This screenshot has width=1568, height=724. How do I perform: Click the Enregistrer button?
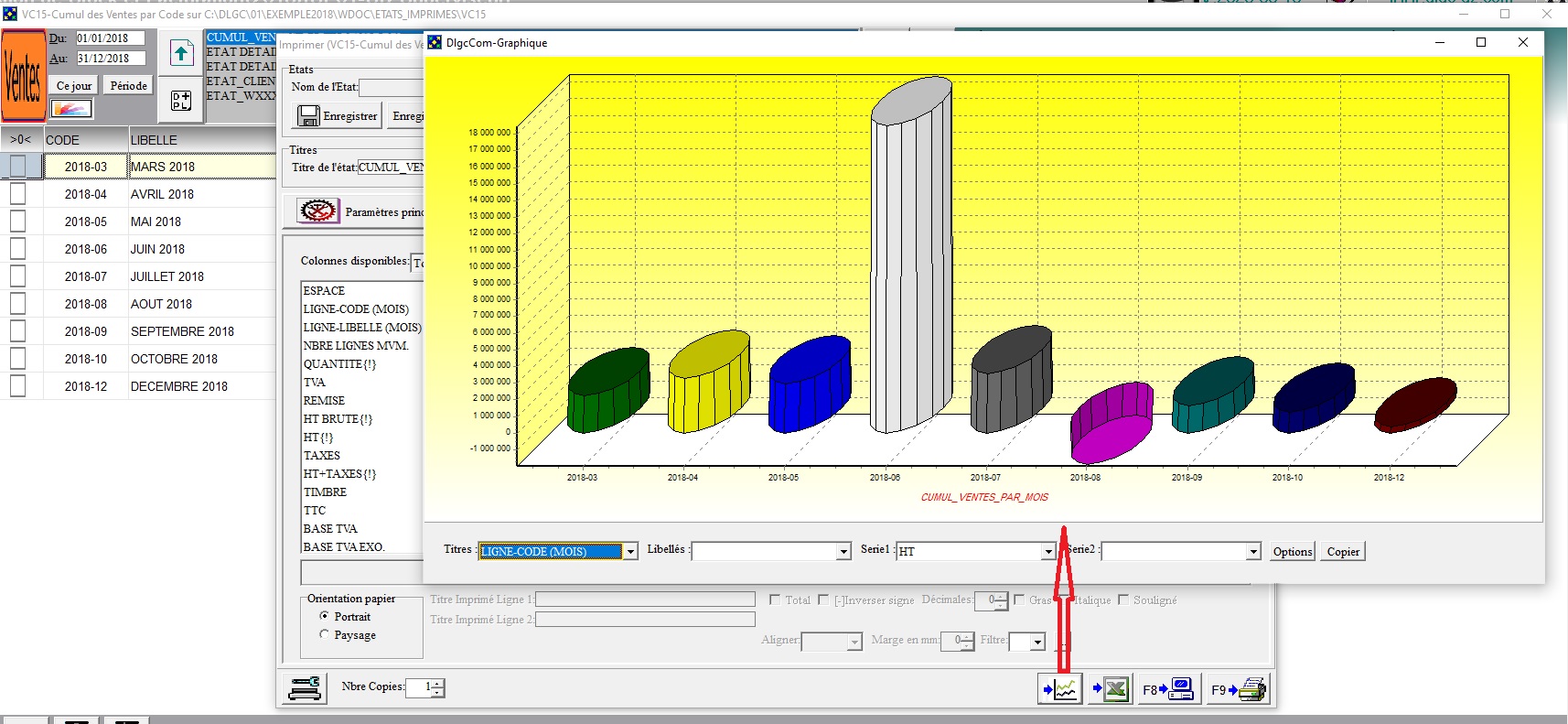pyautogui.click(x=338, y=116)
